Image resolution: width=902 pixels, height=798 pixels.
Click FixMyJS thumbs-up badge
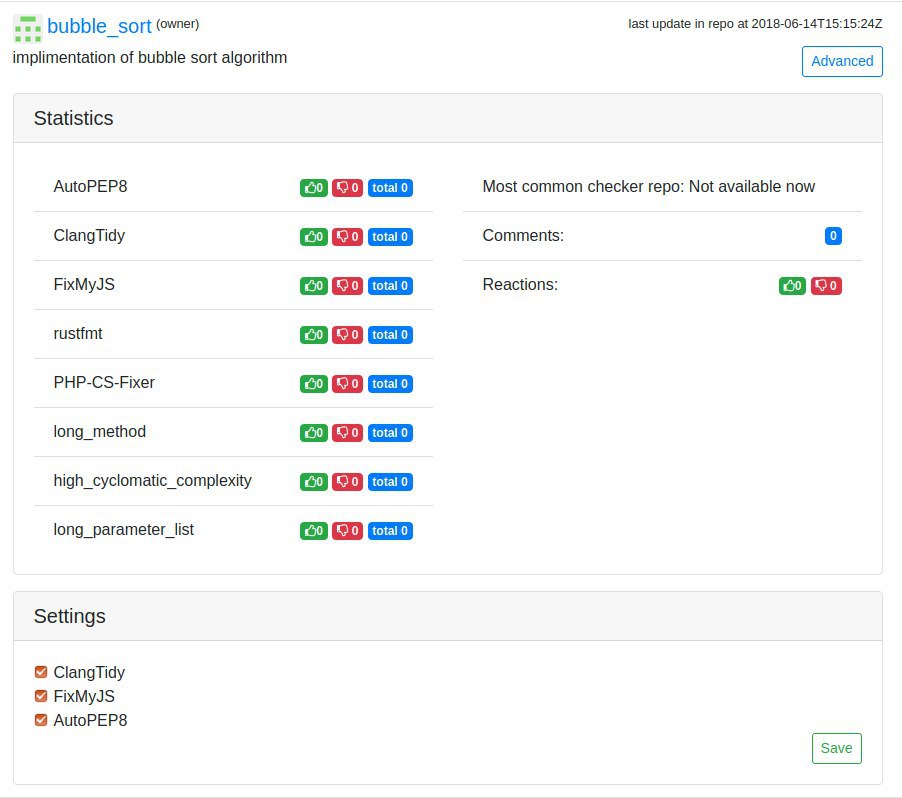tap(314, 285)
